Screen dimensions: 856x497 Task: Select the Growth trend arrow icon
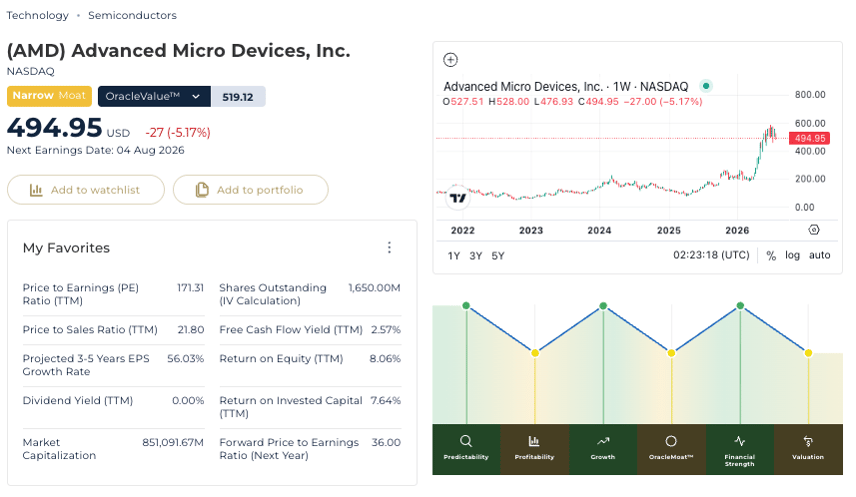[603, 441]
